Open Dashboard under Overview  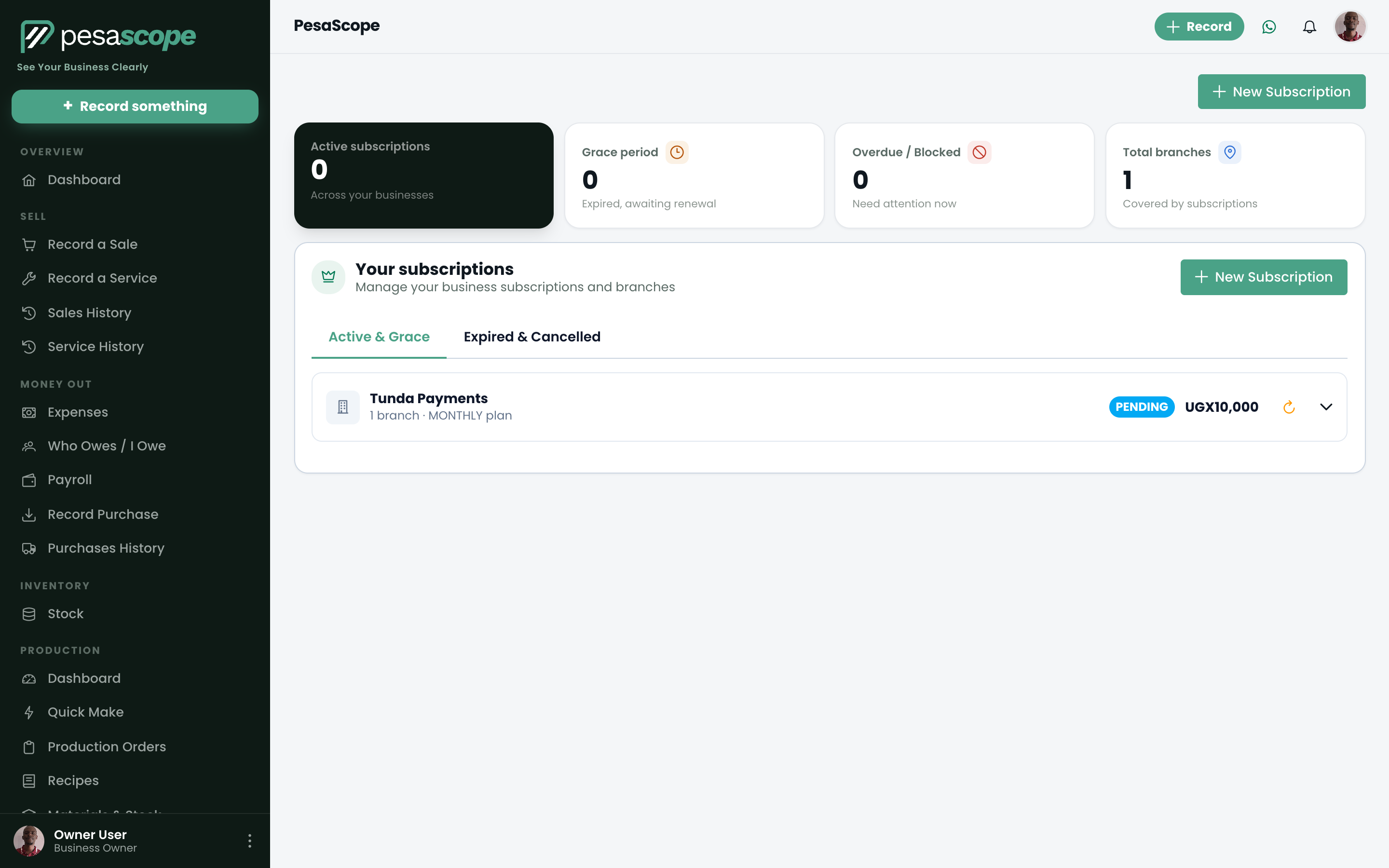tap(135, 180)
